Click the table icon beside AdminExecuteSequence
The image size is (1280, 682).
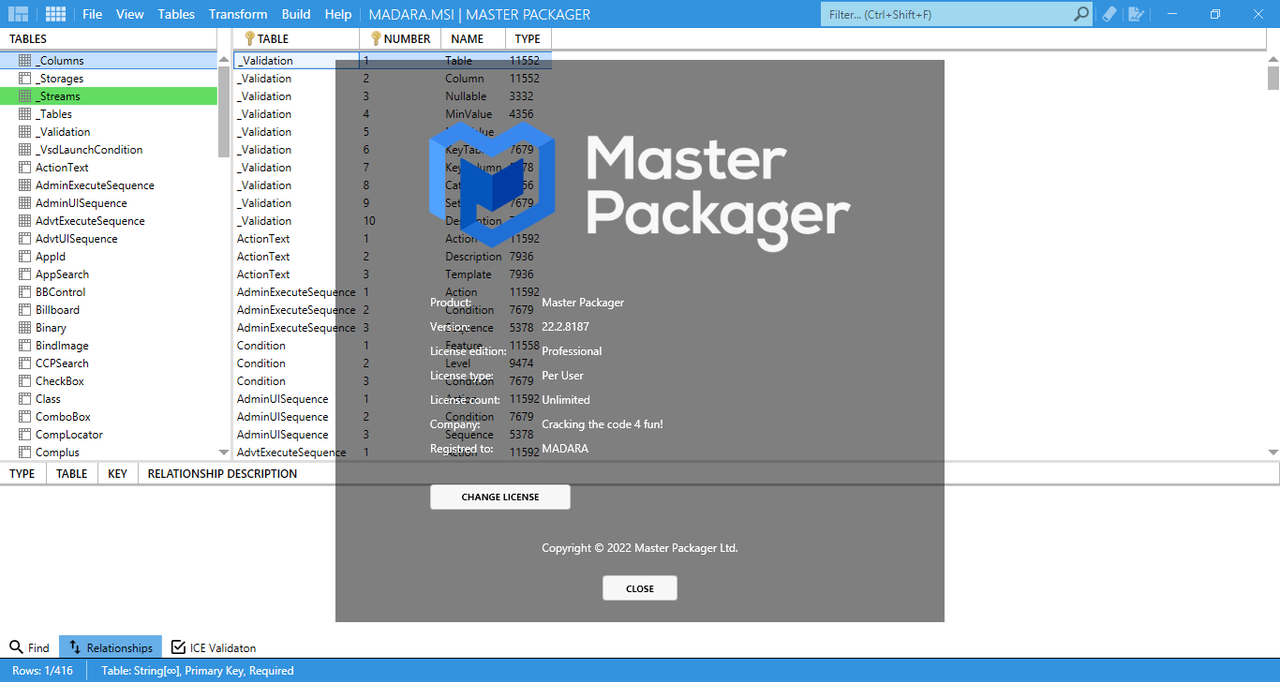pyautogui.click(x=25, y=186)
